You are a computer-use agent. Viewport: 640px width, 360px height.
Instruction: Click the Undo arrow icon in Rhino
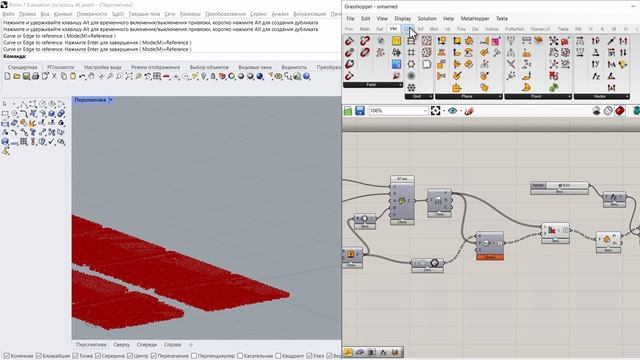(x=82, y=76)
